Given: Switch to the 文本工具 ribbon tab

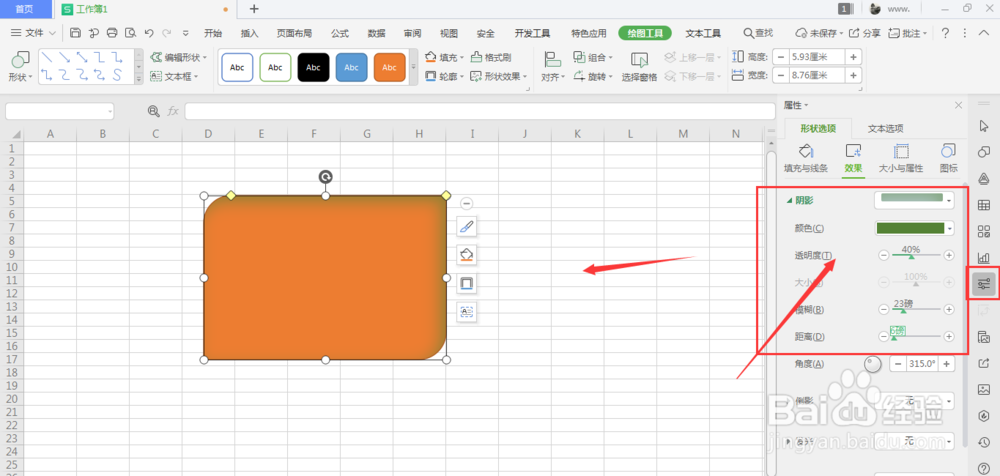Looking at the screenshot, I should 703,33.
